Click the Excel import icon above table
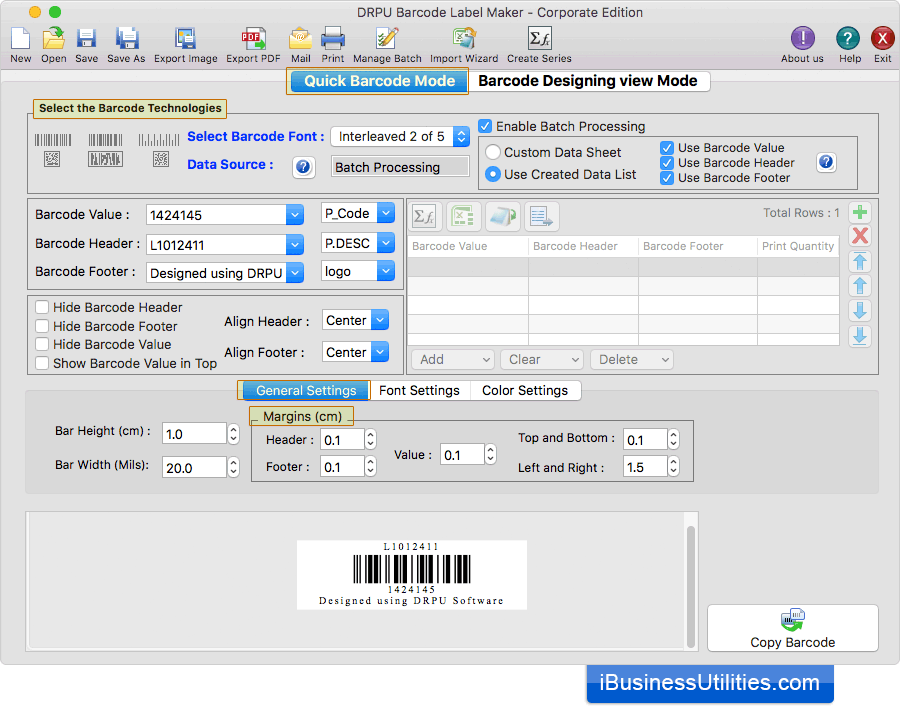The height and width of the screenshot is (706, 900). click(x=463, y=216)
